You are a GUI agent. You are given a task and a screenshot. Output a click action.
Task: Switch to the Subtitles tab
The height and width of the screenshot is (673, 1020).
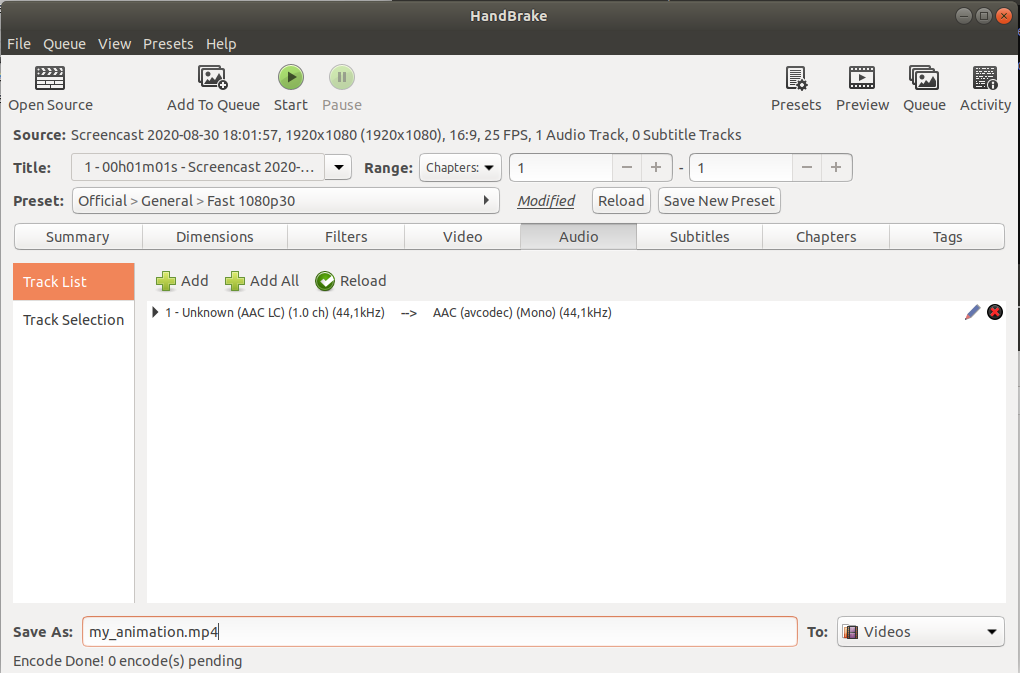(699, 237)
